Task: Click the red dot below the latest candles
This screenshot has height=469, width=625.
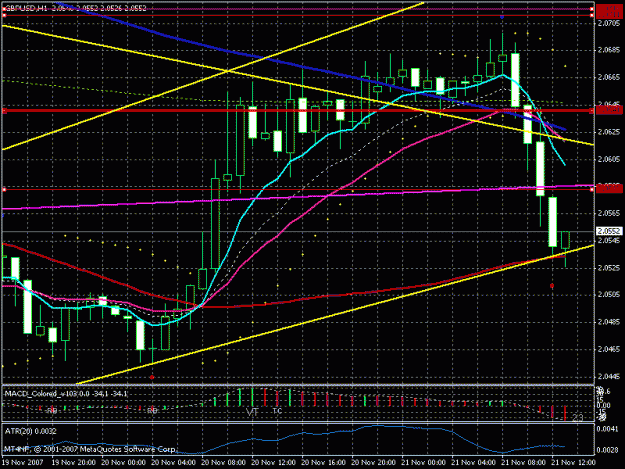Action: [552, 286]
